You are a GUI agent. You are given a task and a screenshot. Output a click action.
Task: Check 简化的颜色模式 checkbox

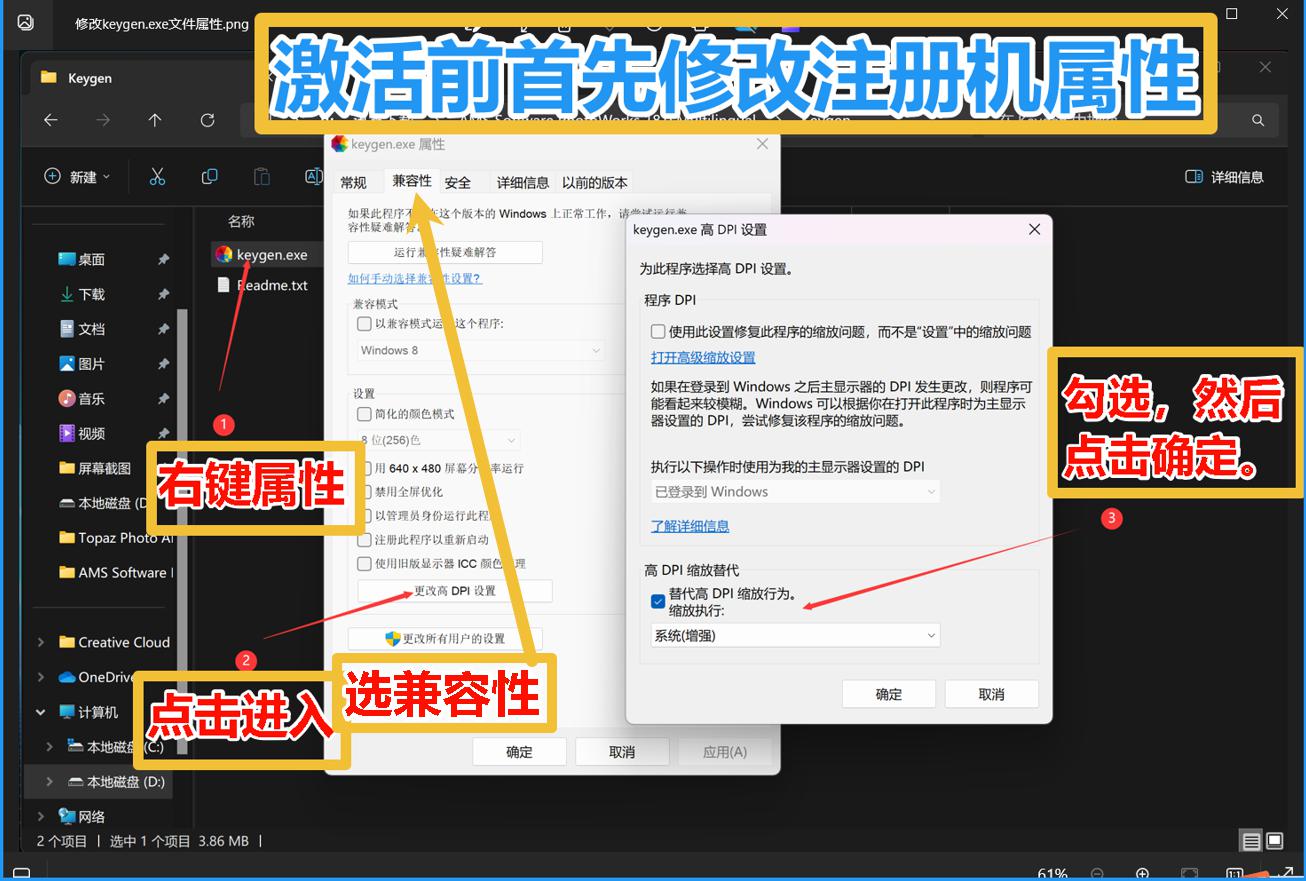click(364, 414)
